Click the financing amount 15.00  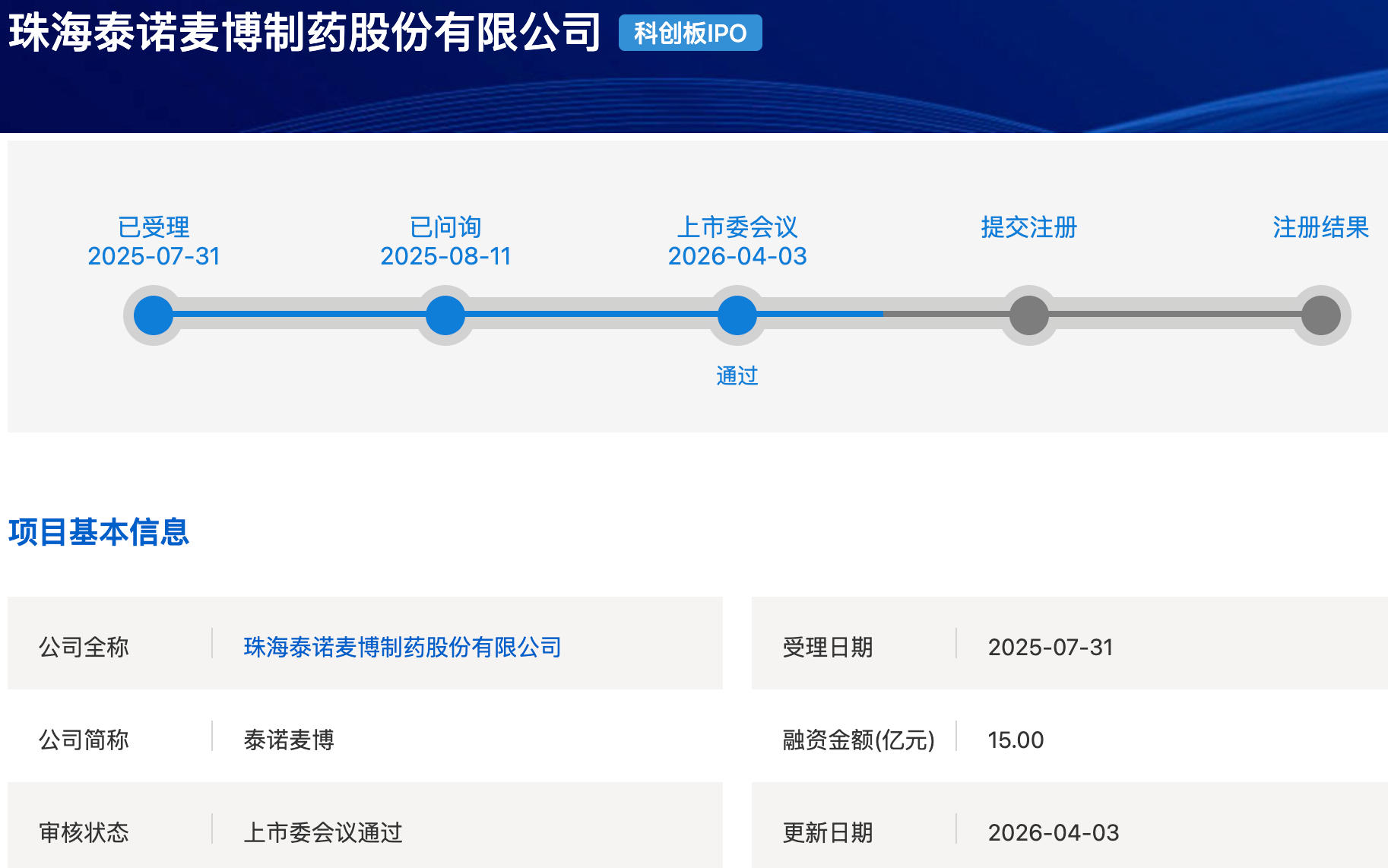[1016, 740]
